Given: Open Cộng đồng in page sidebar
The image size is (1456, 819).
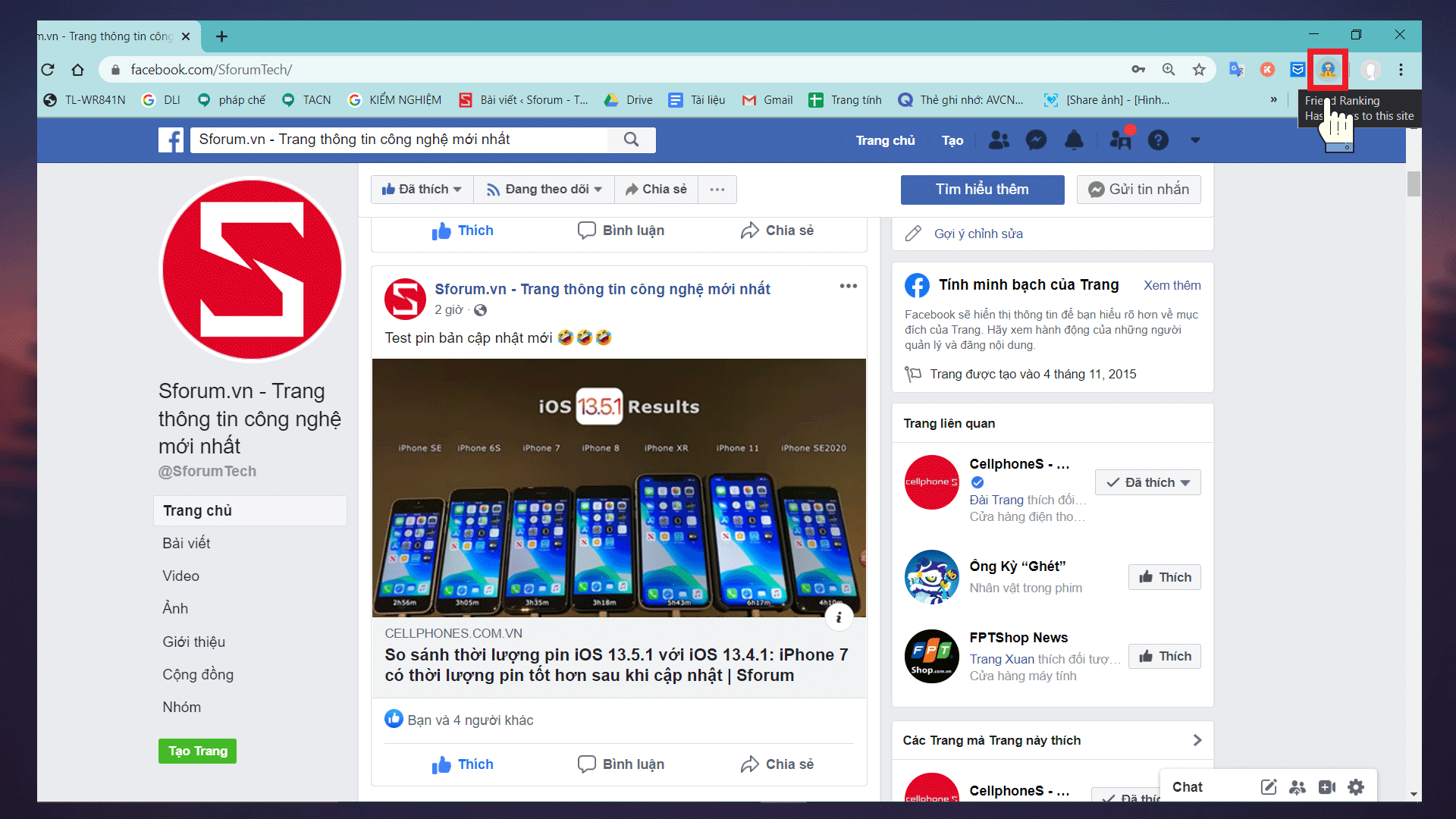Looking at the screenshot, I should (x=198, y=674).
